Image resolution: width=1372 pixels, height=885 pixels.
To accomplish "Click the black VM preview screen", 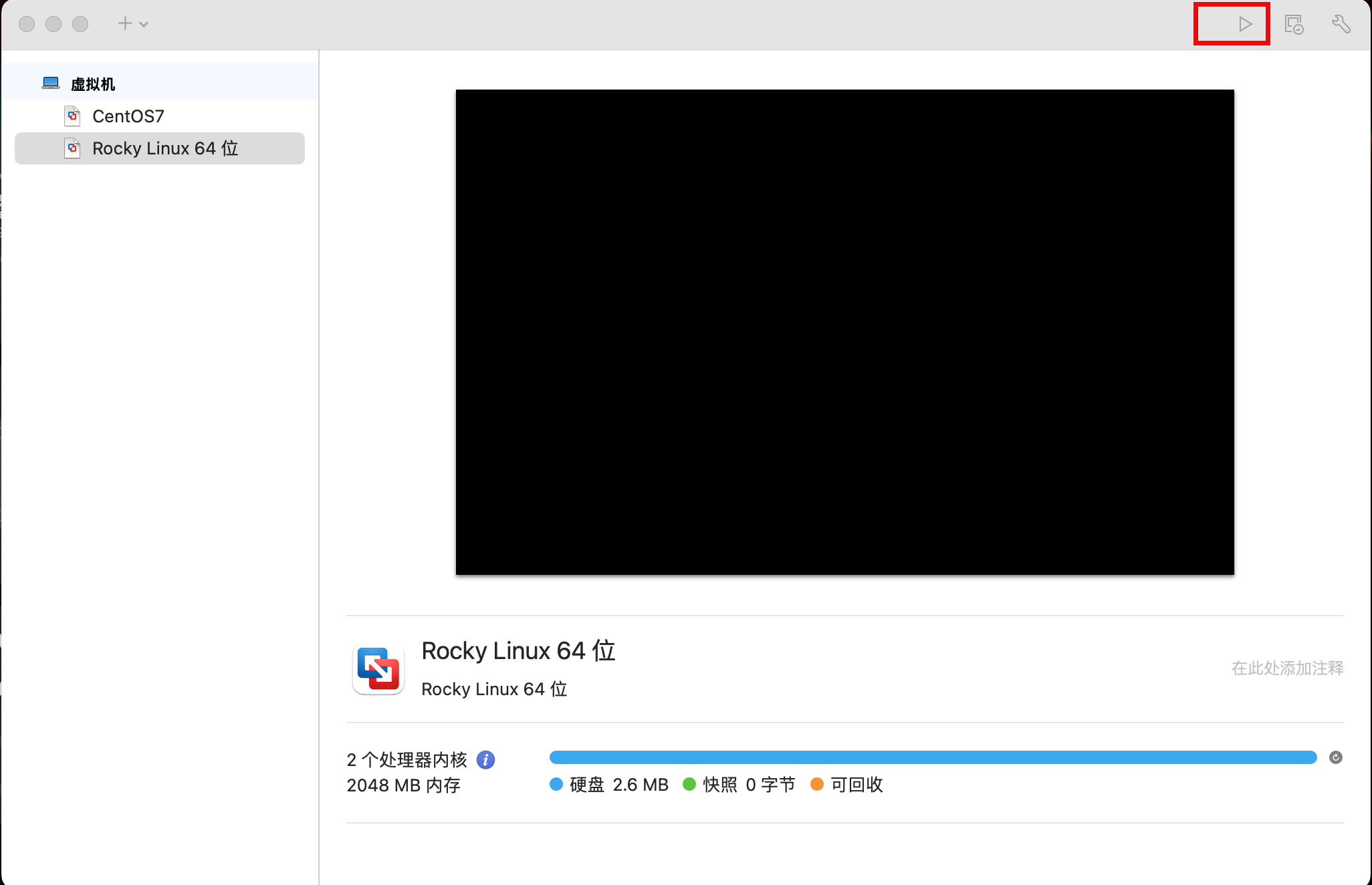I will pyautogui.click(x=845, y=332).
